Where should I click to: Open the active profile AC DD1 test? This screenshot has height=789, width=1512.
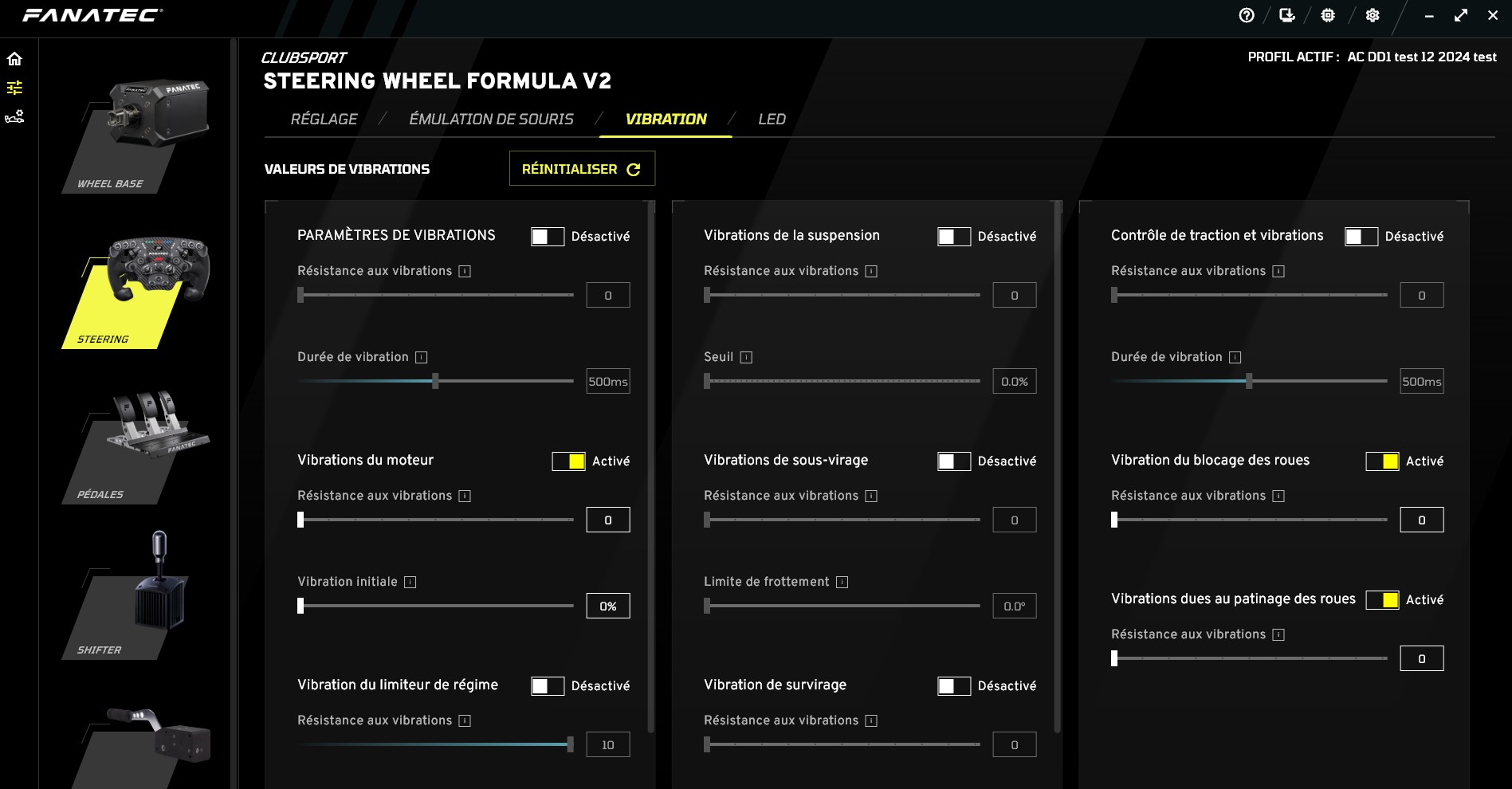point(1420,57)
